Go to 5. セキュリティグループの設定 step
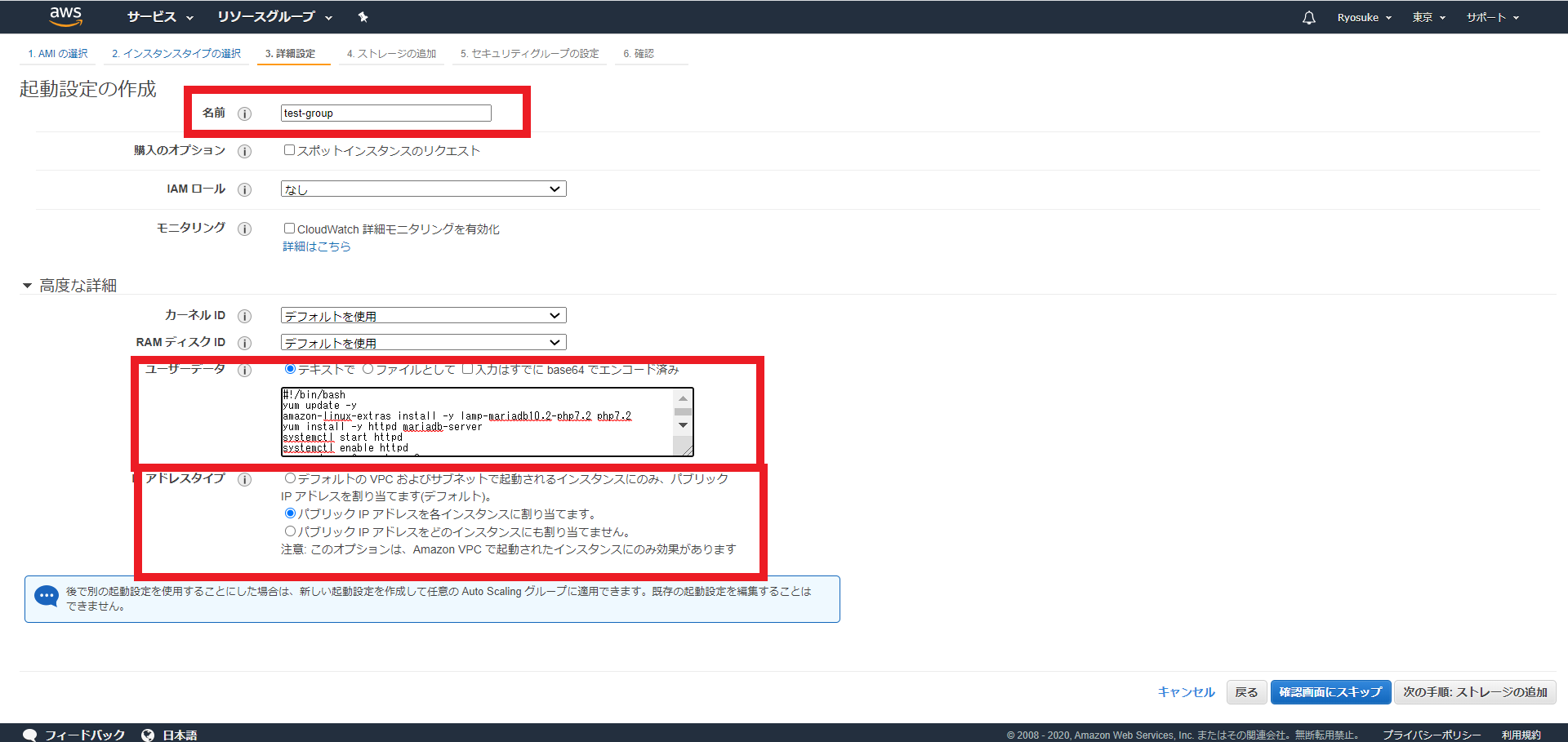Screen dimensions: 1568x742 point(529,54)
